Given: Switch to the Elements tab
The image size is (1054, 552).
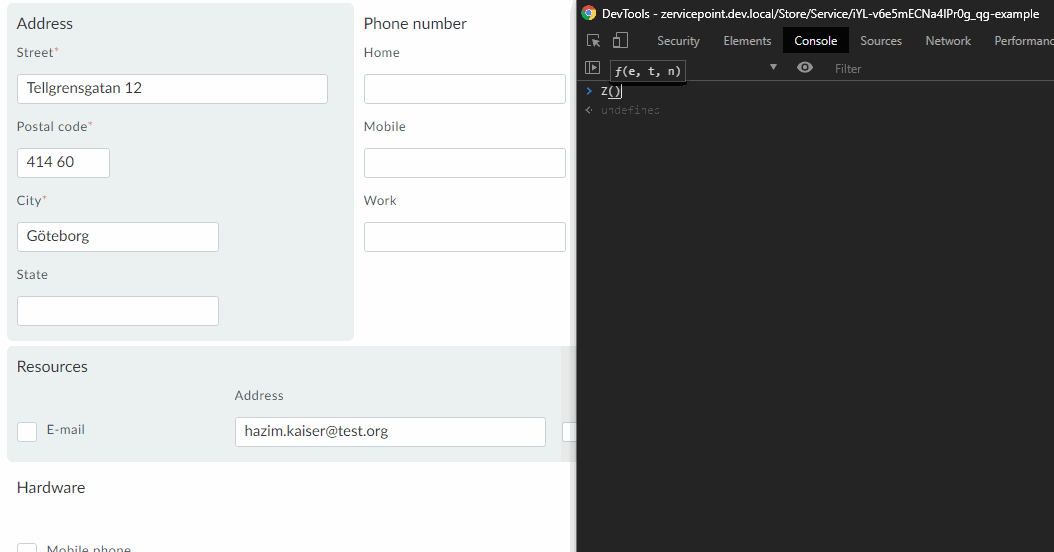Looking at the screenshot, I should (747, 41).
